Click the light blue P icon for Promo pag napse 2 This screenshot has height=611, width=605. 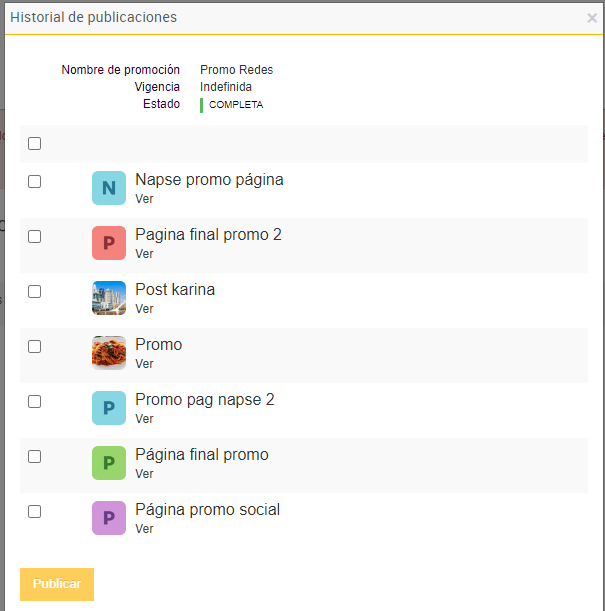tap(109, 408)
